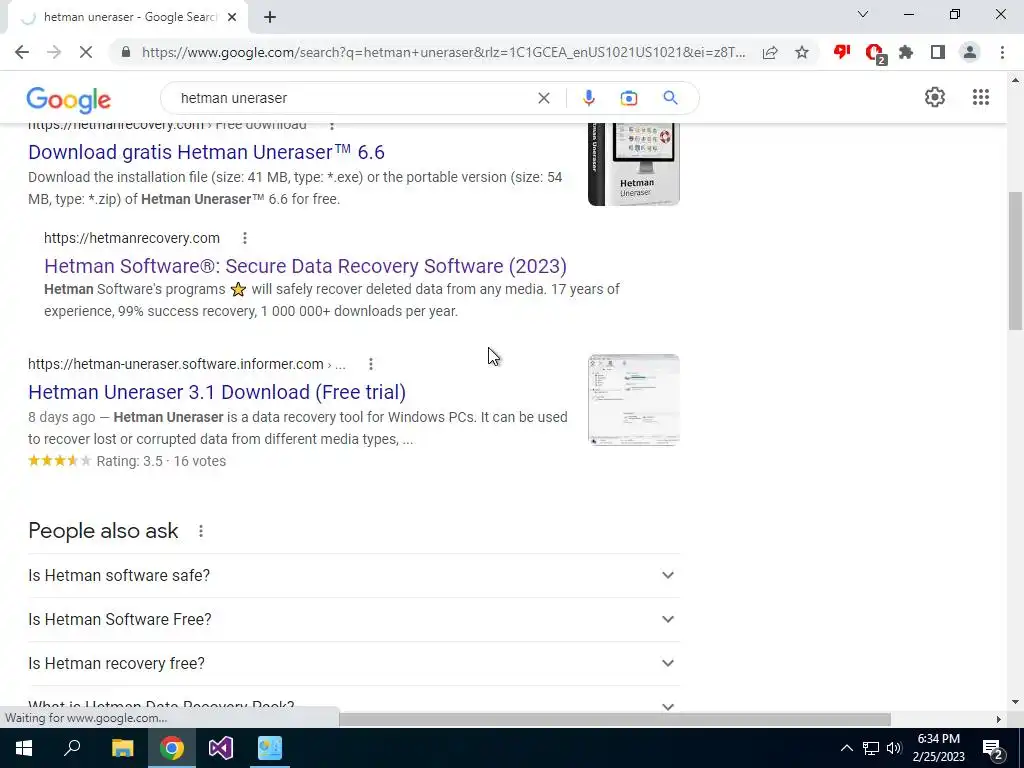Open the Extensions puzzle menu
This screenshot has height=768, width=1024.
pyautogui.click(x=906, y=52)
